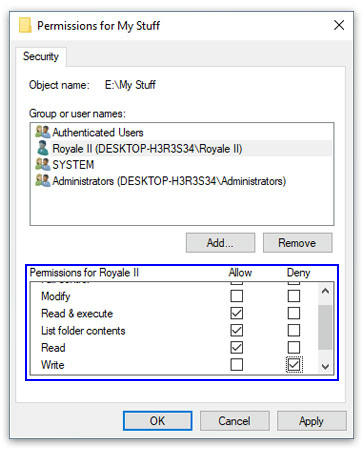Viewport: 364px width, 450px height.
Task: Click the Read & execute permission label
Action: click(77, 313)
